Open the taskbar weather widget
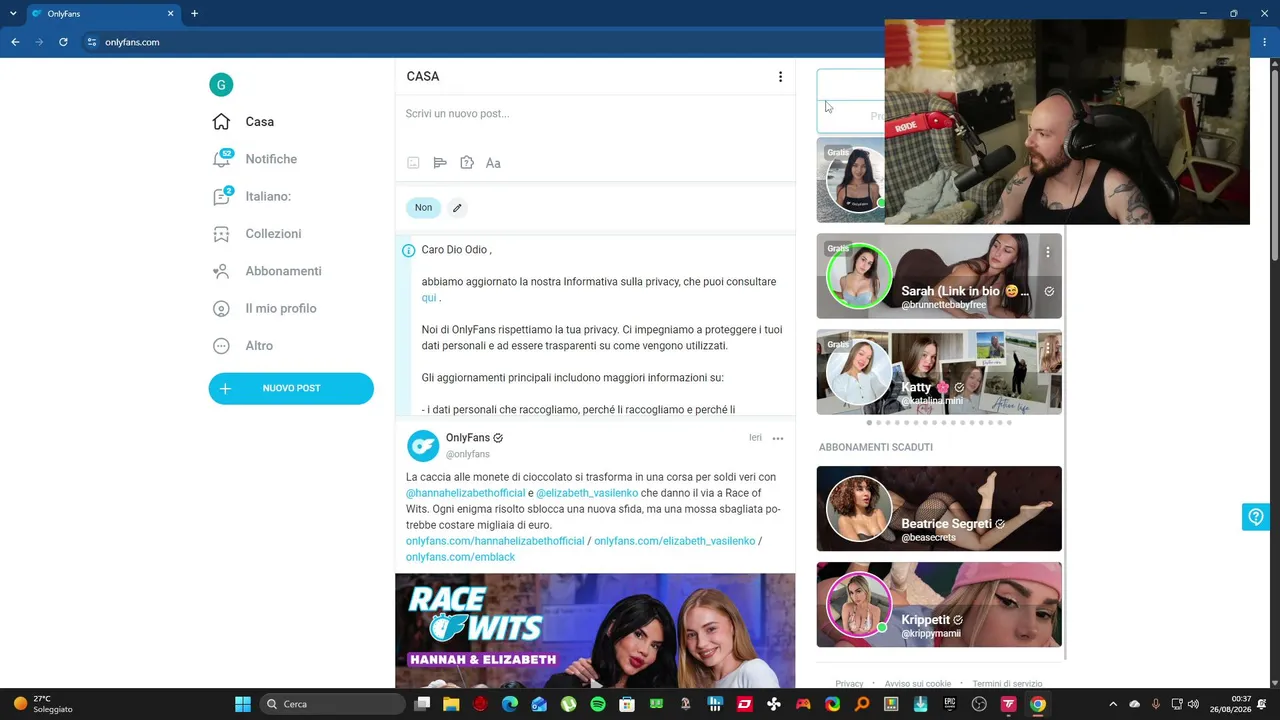Image resolution: width=1280 pixels, height=720 pixels. 43,704
